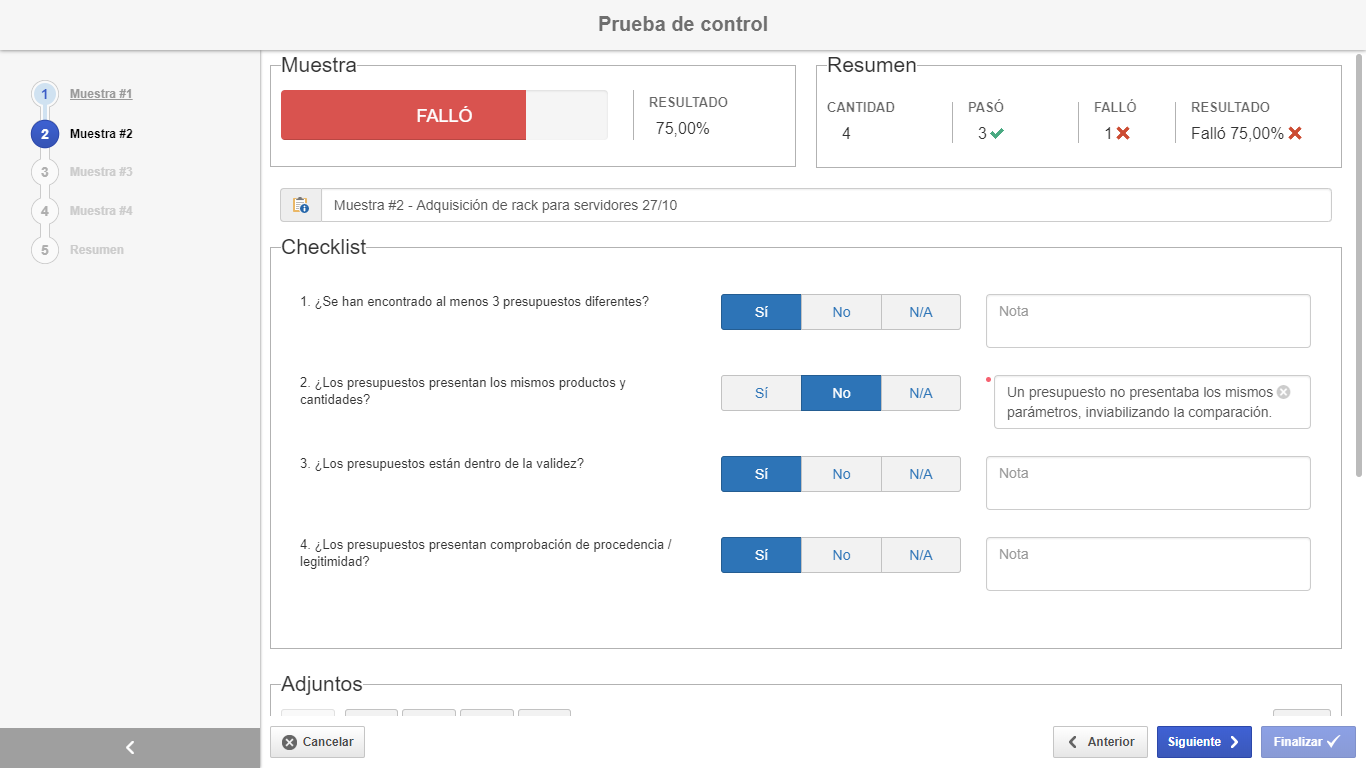Clear the note on question 2
The height and width of the screenshot is (768, 1366).
pyautogui.click(x=1284, y=392)
